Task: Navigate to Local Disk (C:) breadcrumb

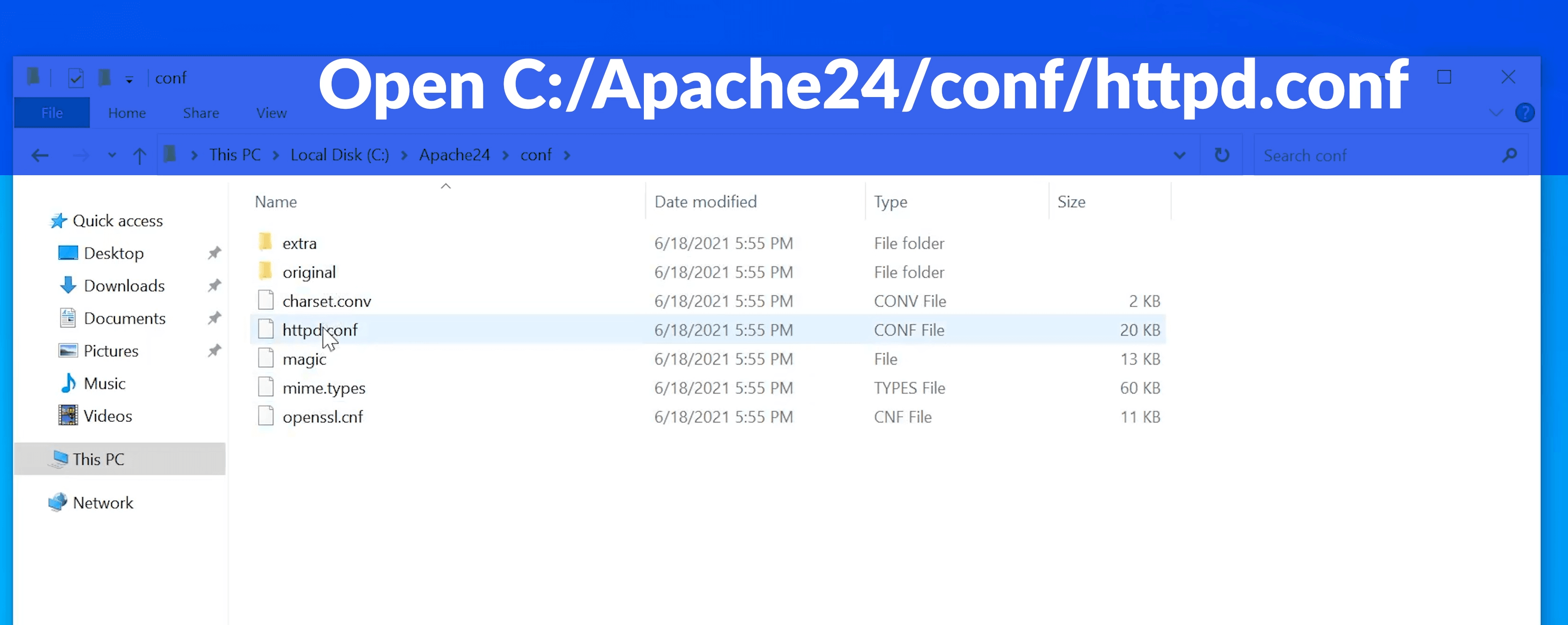Action: (340, 155)
